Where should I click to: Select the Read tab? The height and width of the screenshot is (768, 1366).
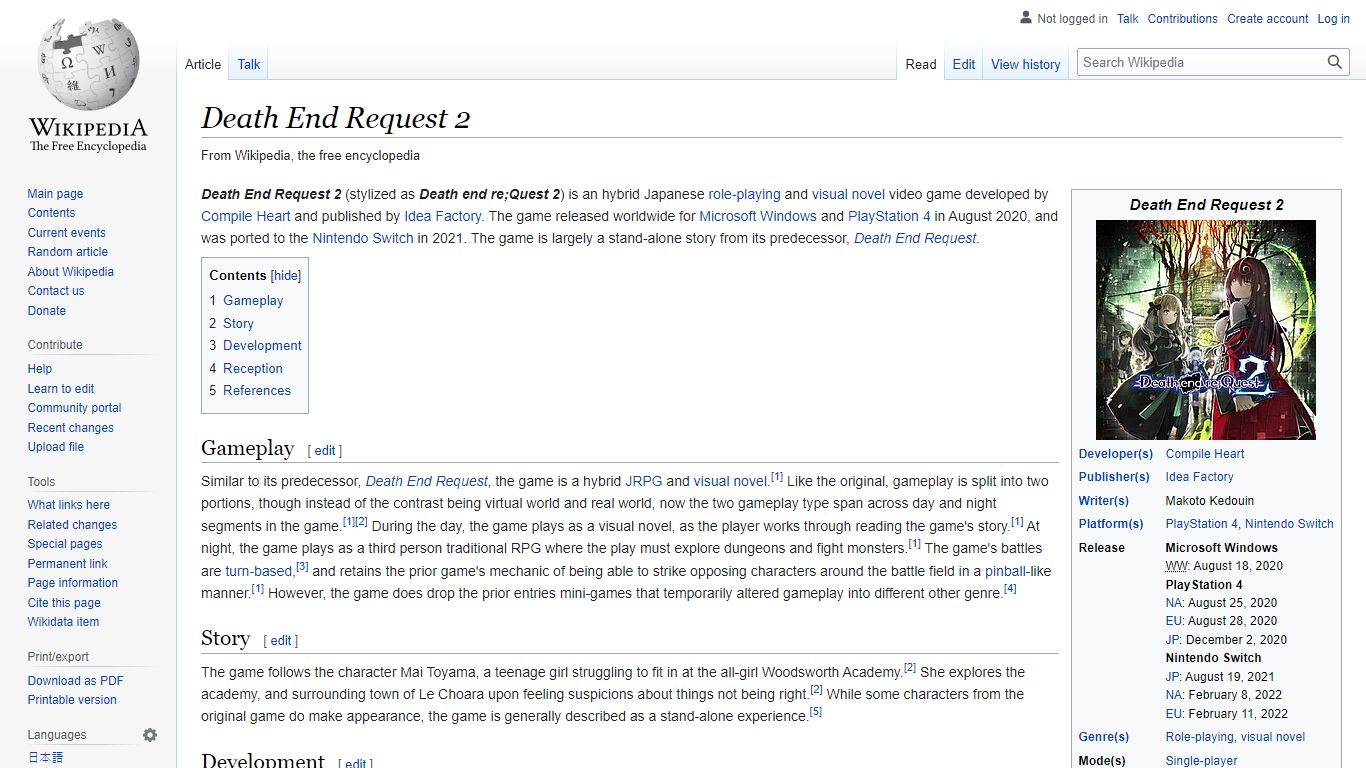coord(921,64)
